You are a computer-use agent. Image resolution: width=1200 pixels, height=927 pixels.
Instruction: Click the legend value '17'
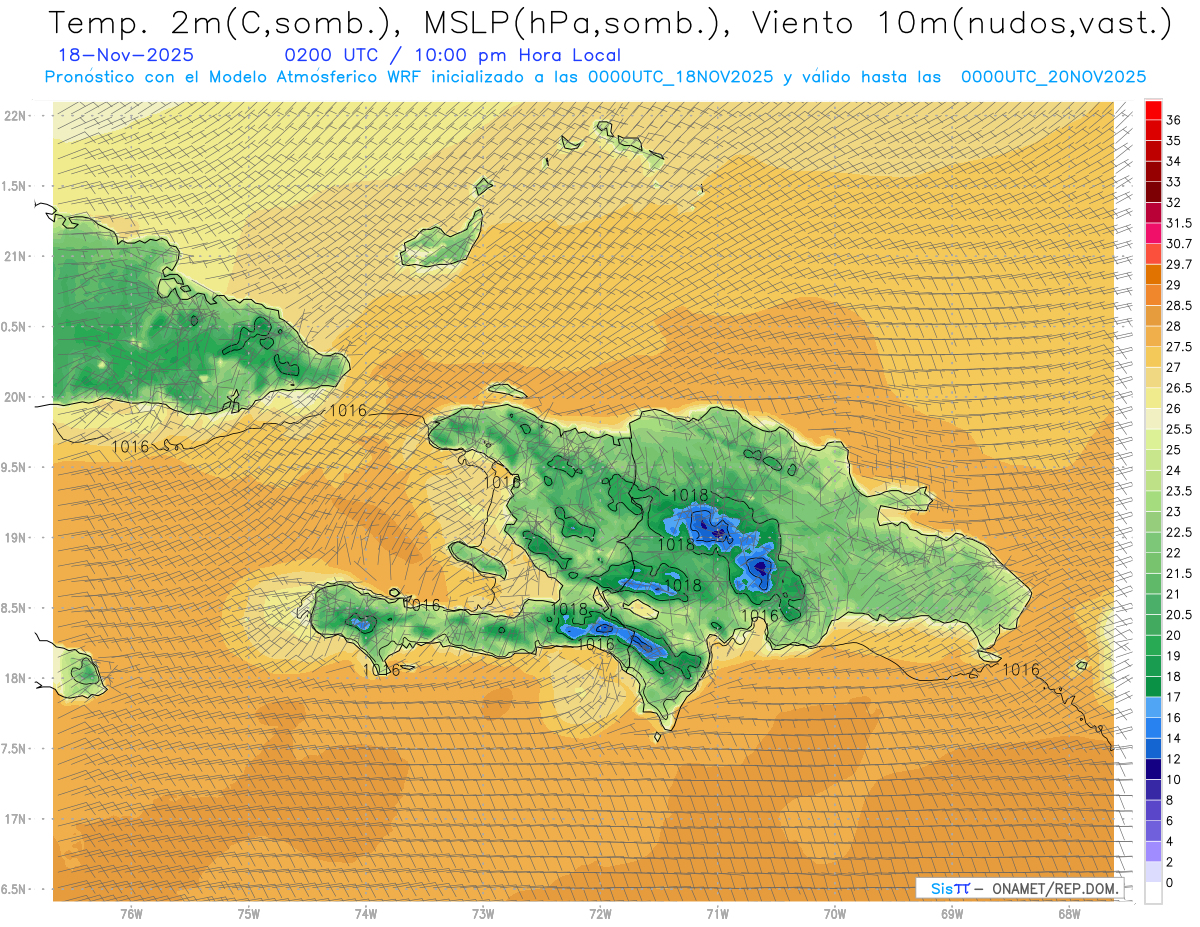pos(1173,697)
